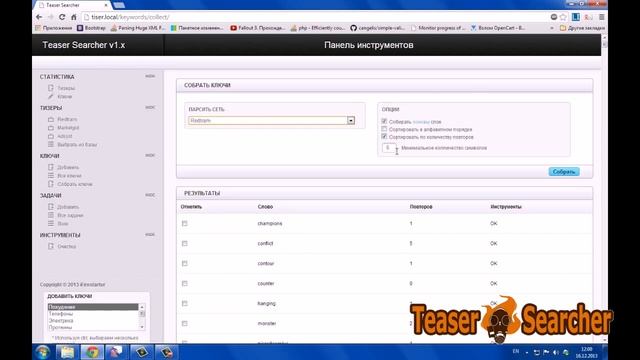
Task: Hide the Тизеры sidebar section
Action: coord(150,107)
